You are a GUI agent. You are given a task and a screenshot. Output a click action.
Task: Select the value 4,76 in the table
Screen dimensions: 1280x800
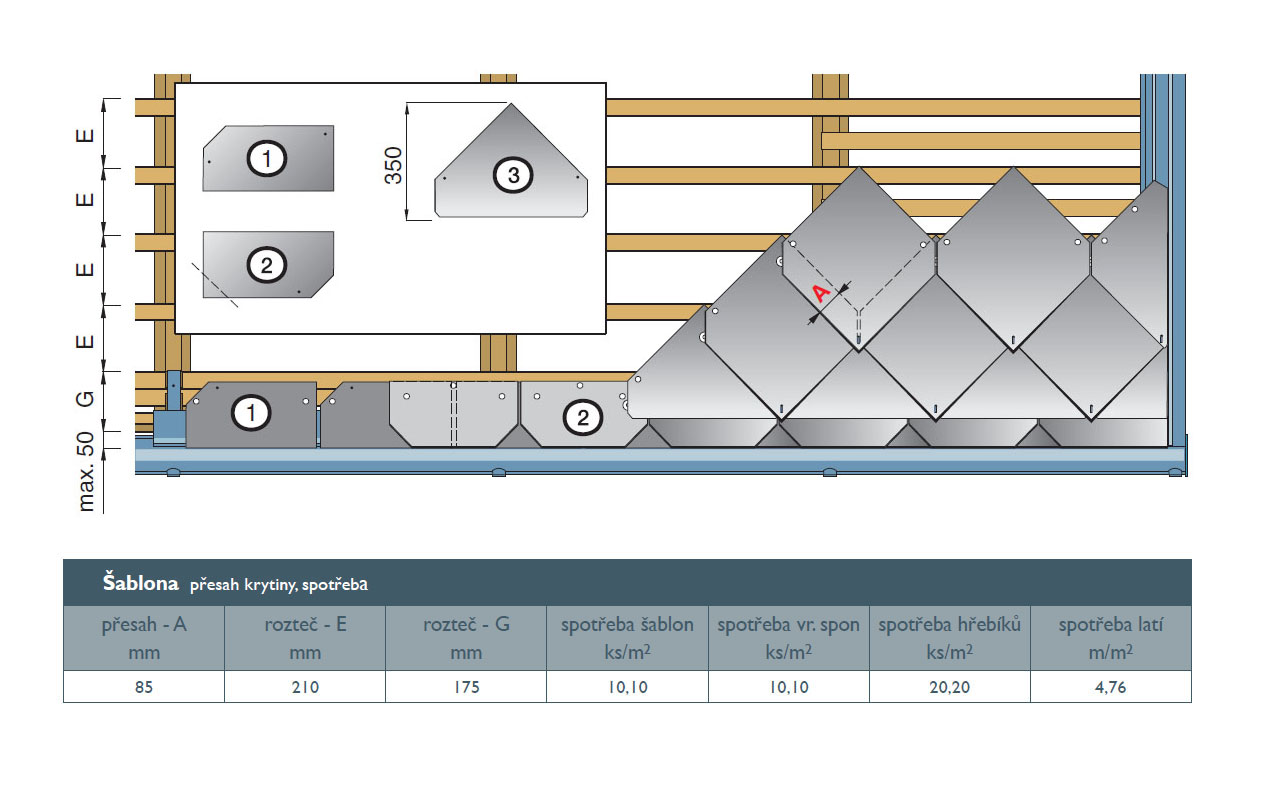1111,687
